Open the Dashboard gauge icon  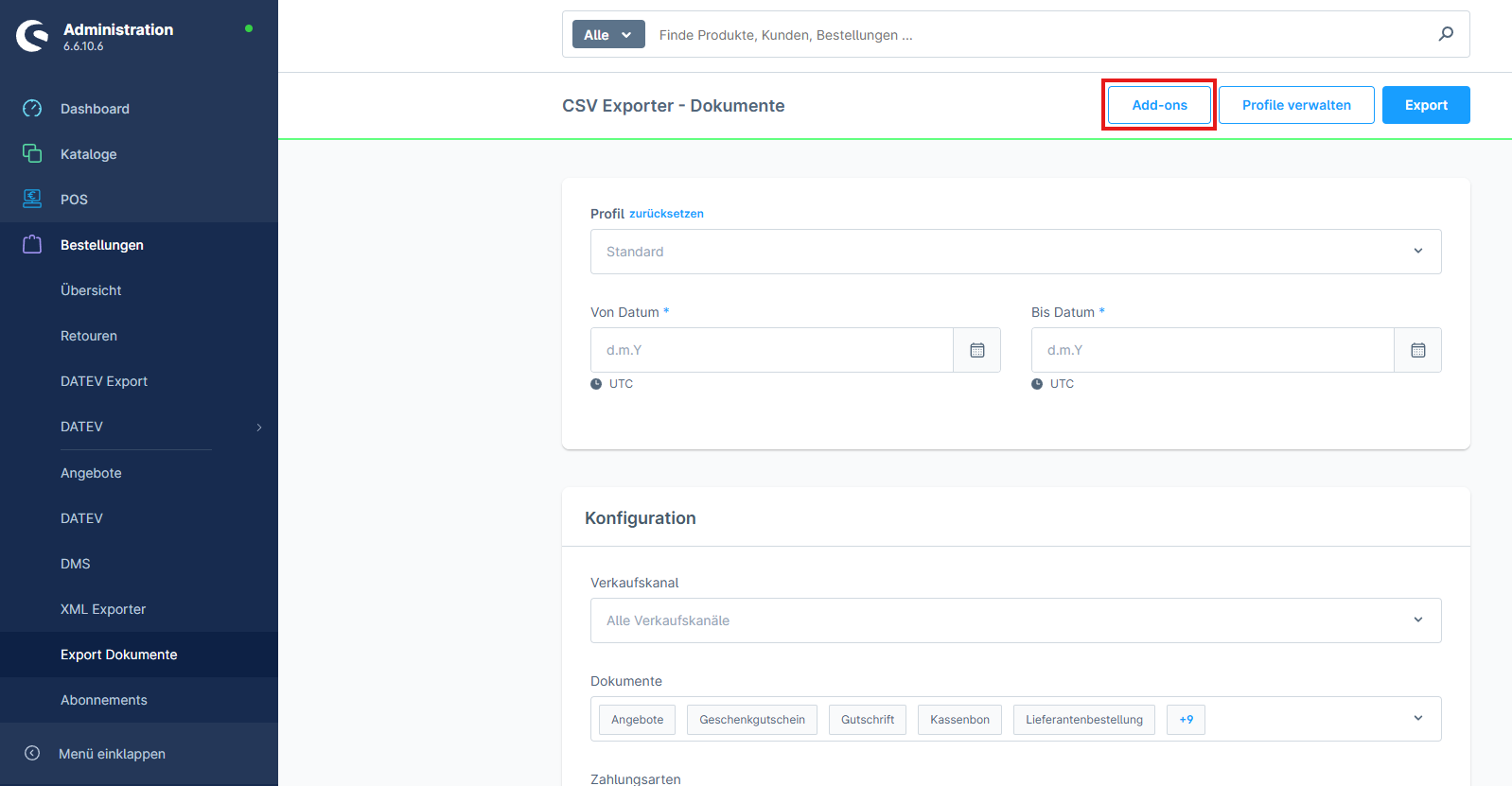[32, 109]
